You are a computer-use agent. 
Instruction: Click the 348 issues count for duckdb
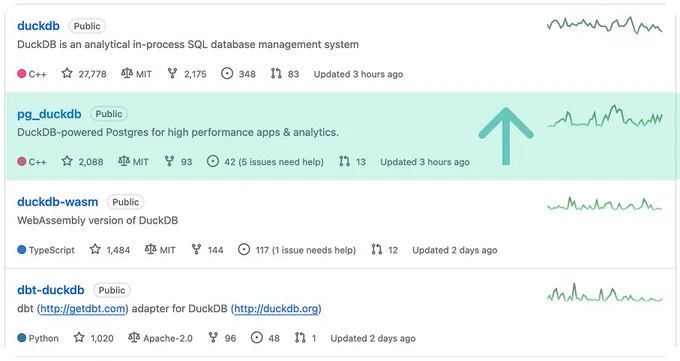247,74
